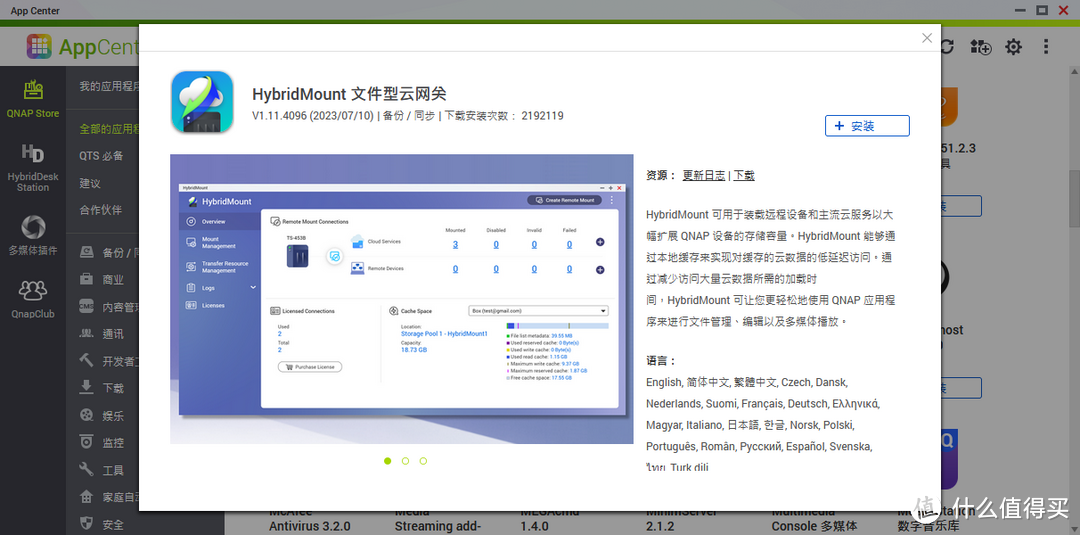Open HybridDesk Station section
Screen dimensions: 1080x535
tap(32, 167)
